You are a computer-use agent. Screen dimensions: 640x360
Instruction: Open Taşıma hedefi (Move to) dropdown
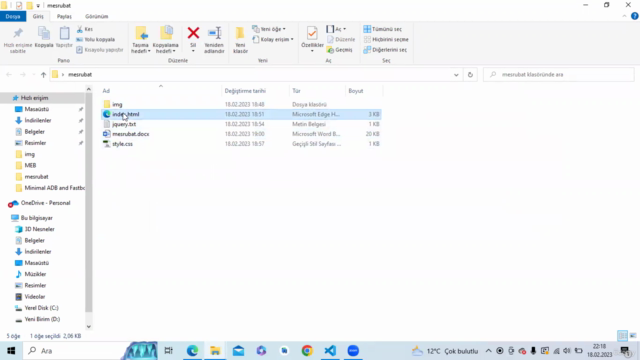pos(140,40)
